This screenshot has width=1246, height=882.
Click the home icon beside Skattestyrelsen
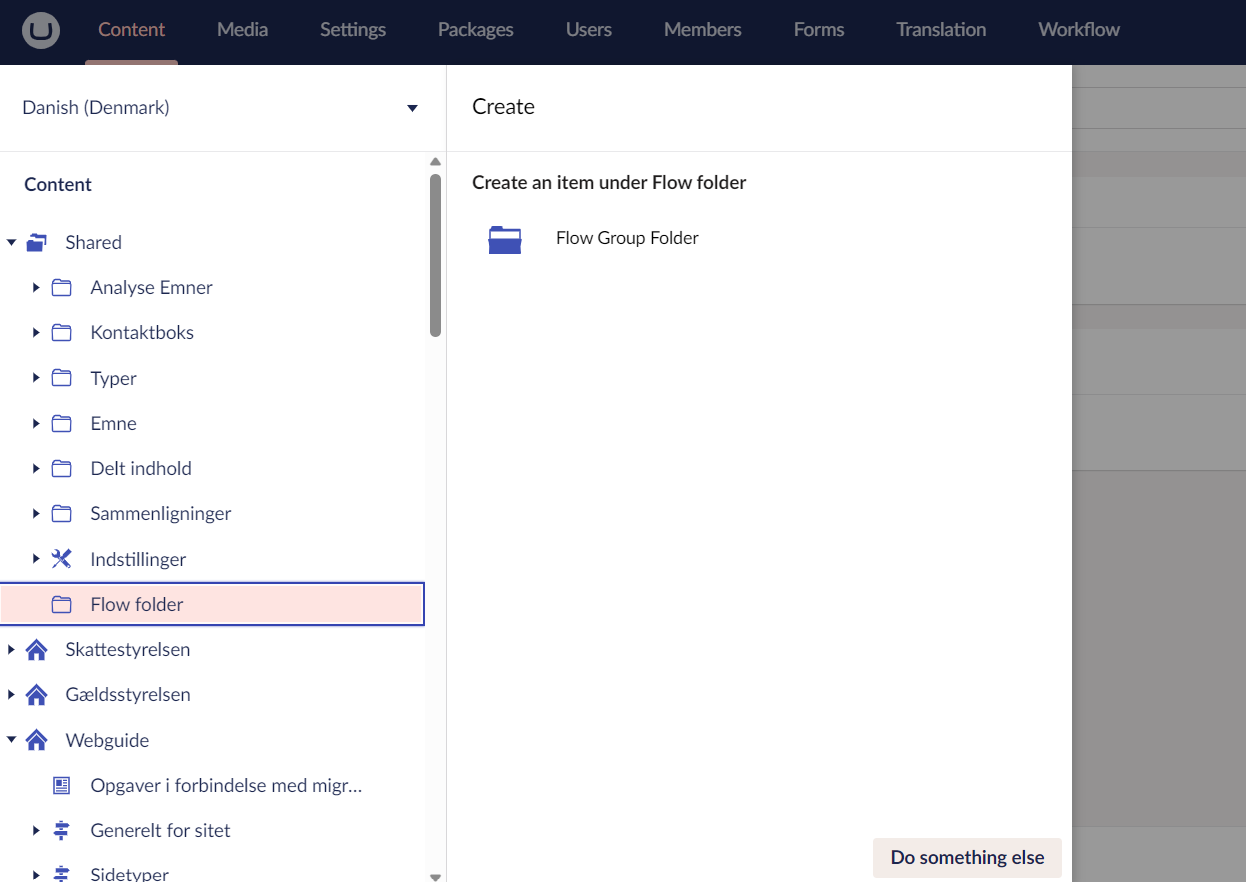click(x=36, y=649)
